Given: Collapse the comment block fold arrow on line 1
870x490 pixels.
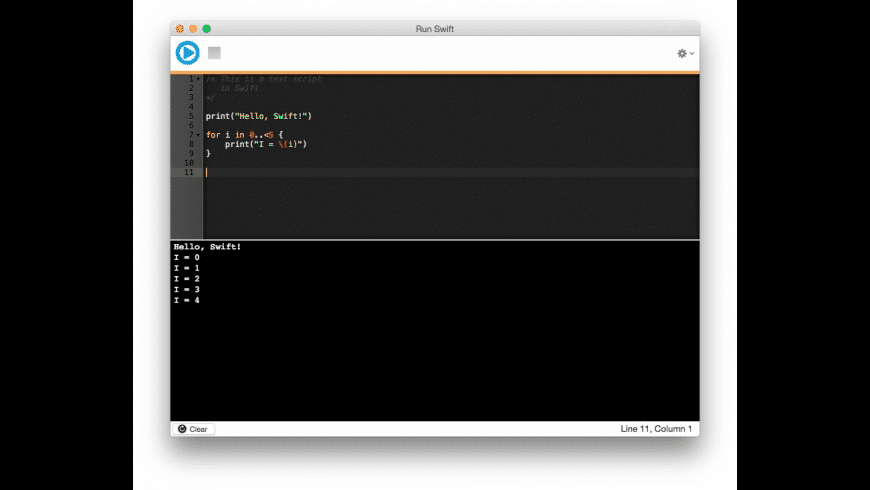Looking at the screenshot, I should coord(198,79).
